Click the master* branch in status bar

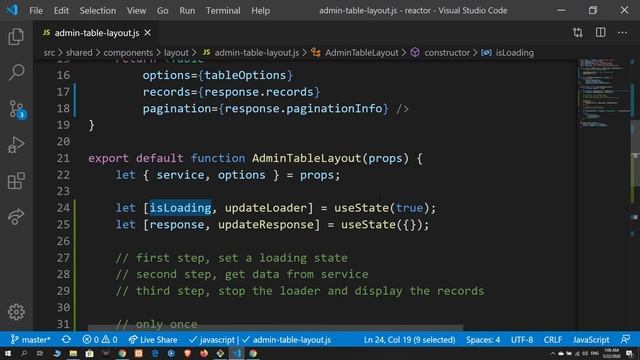(x=31, y=340)
